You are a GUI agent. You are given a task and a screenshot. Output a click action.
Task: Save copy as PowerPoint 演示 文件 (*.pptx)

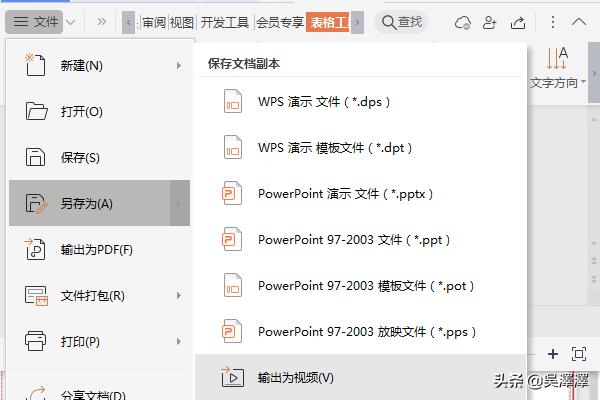click(360, 194)
